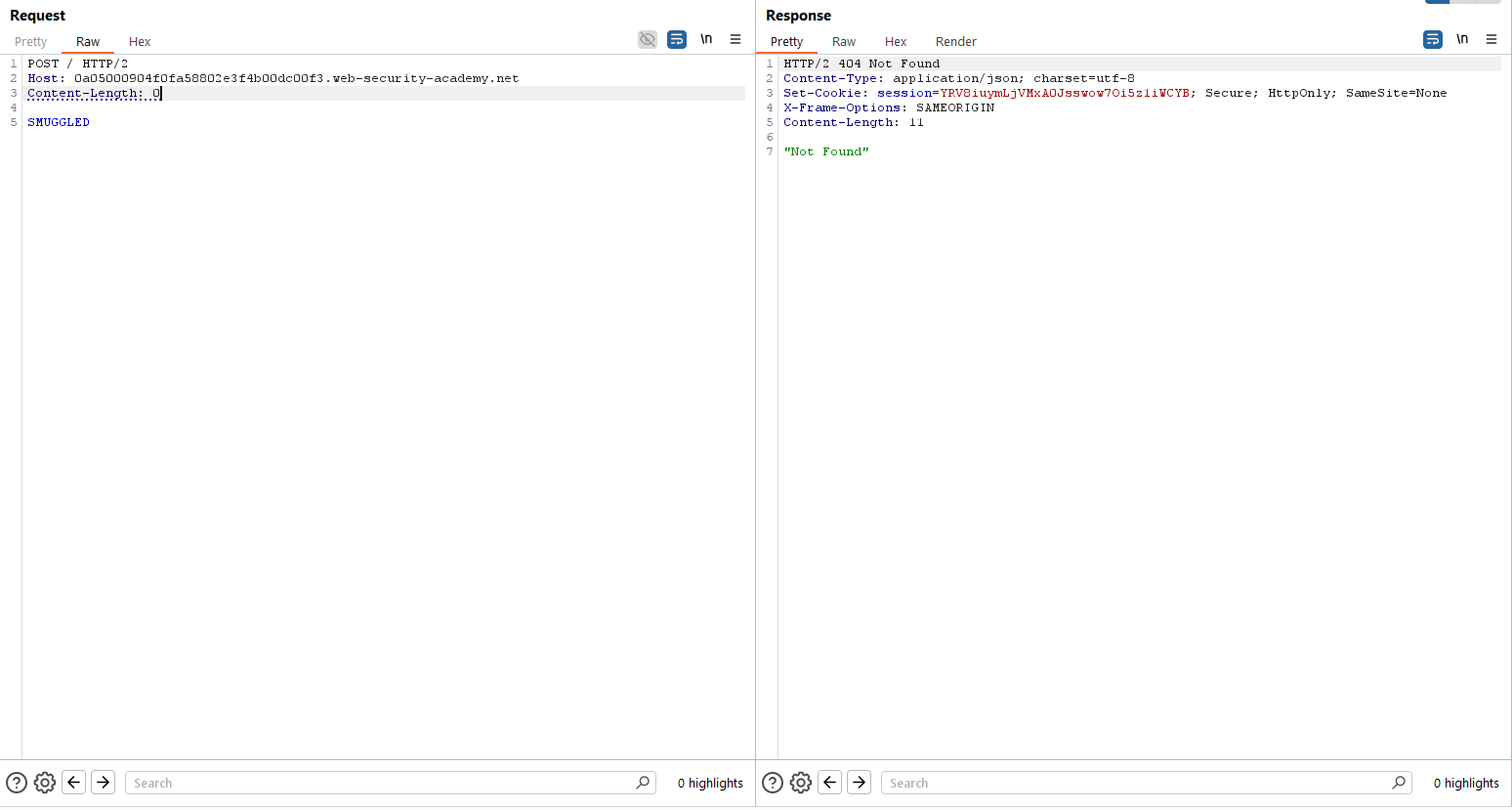Screen dimensions: 1512x810
Task: Switch Request view to Pretty tab
Action: coord(31,42)
